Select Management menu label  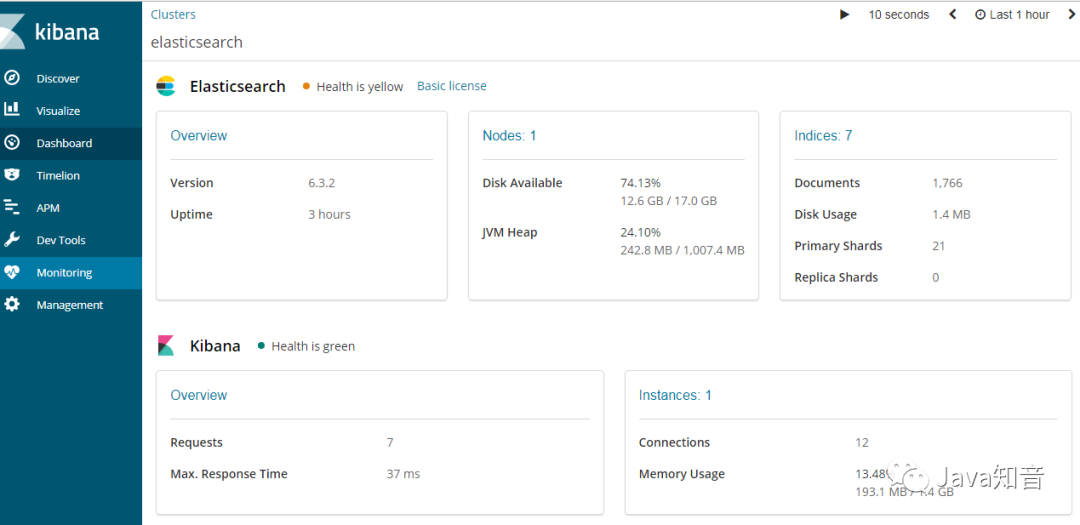(x=70, y=305)
